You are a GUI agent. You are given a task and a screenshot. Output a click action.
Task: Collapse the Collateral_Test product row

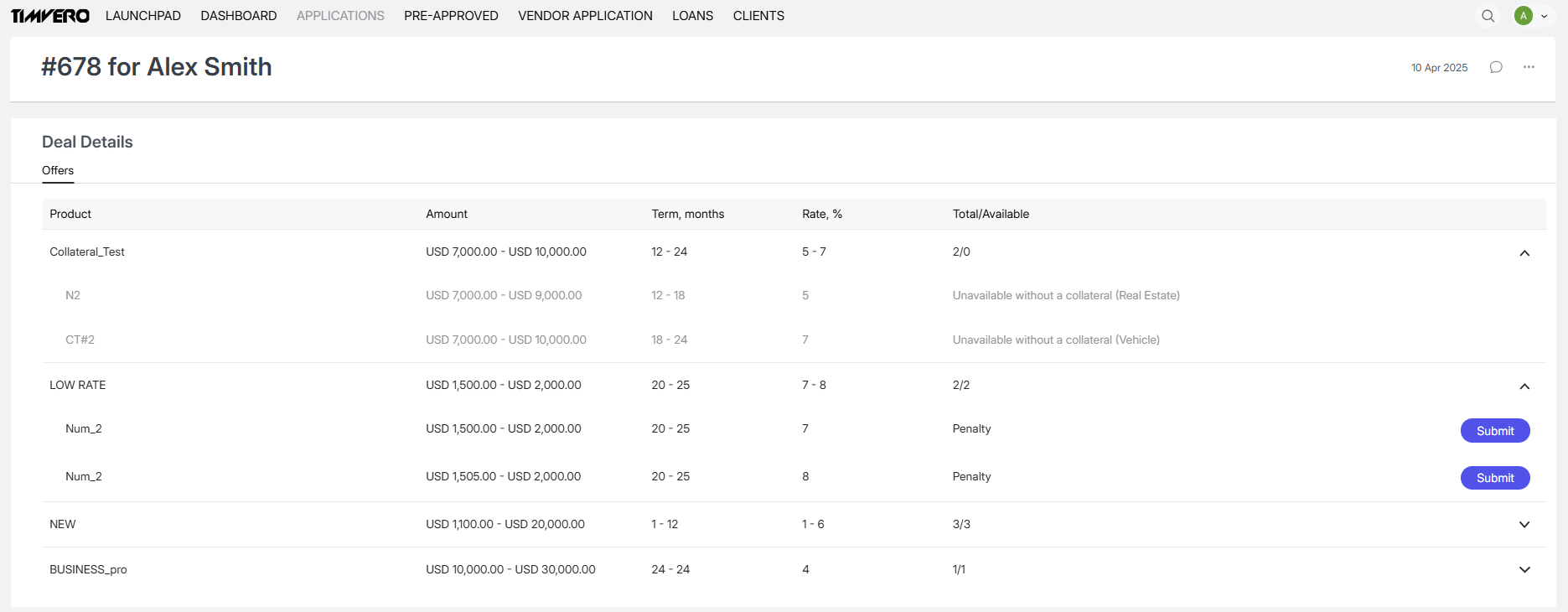pos(1524,253)
